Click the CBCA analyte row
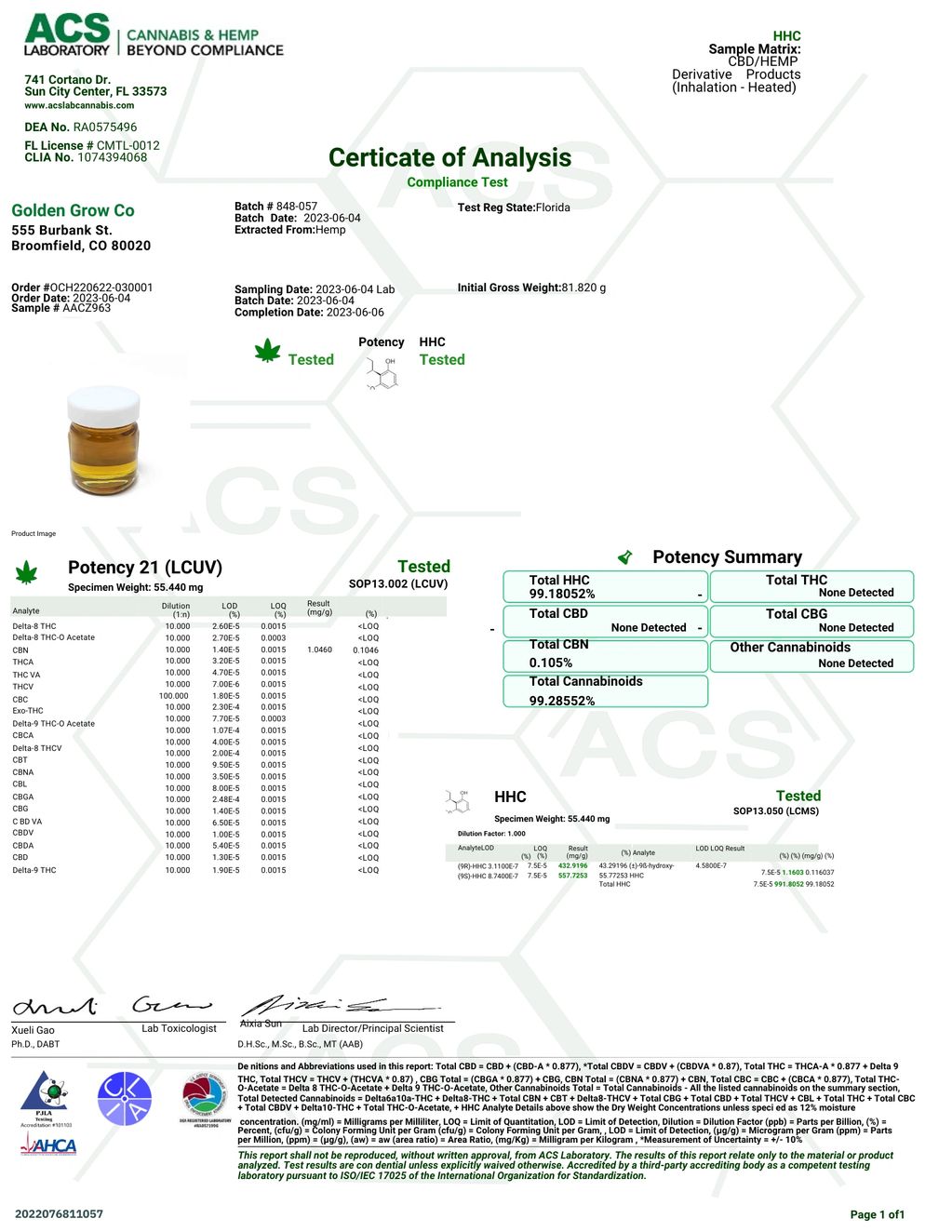Screen dimensions: 952x1232 [195, 735]
